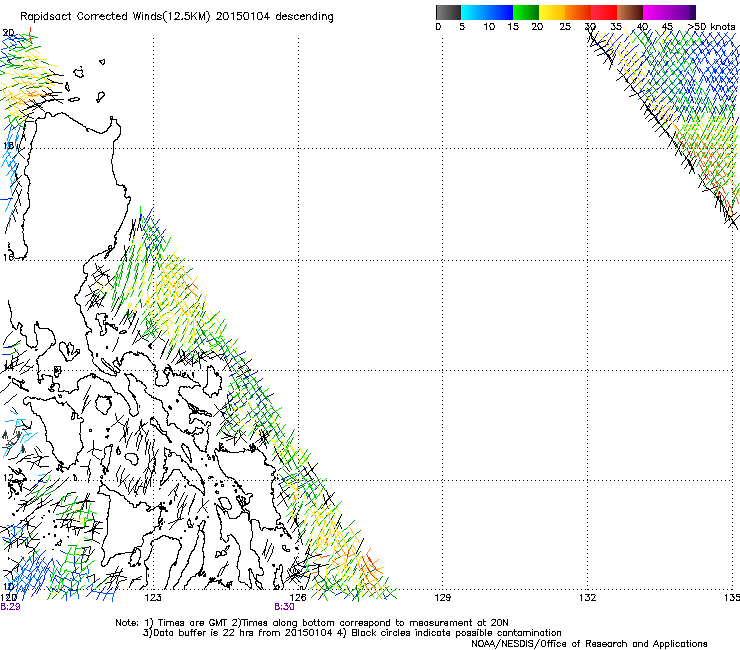
Task: Click the '18' latitude axis label
Action: 8,145
